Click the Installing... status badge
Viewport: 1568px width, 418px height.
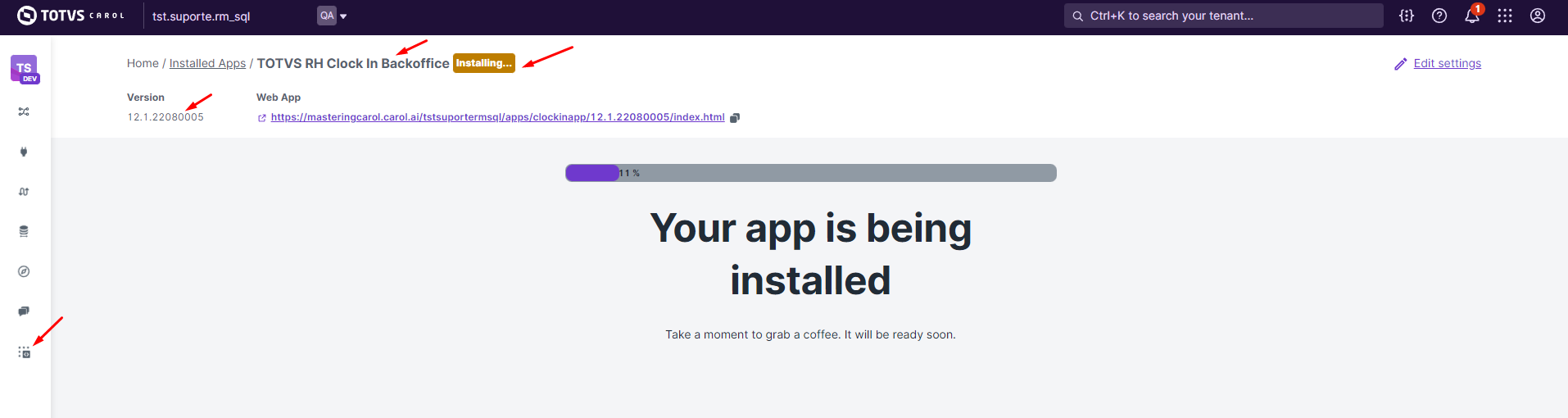(484, 63)
